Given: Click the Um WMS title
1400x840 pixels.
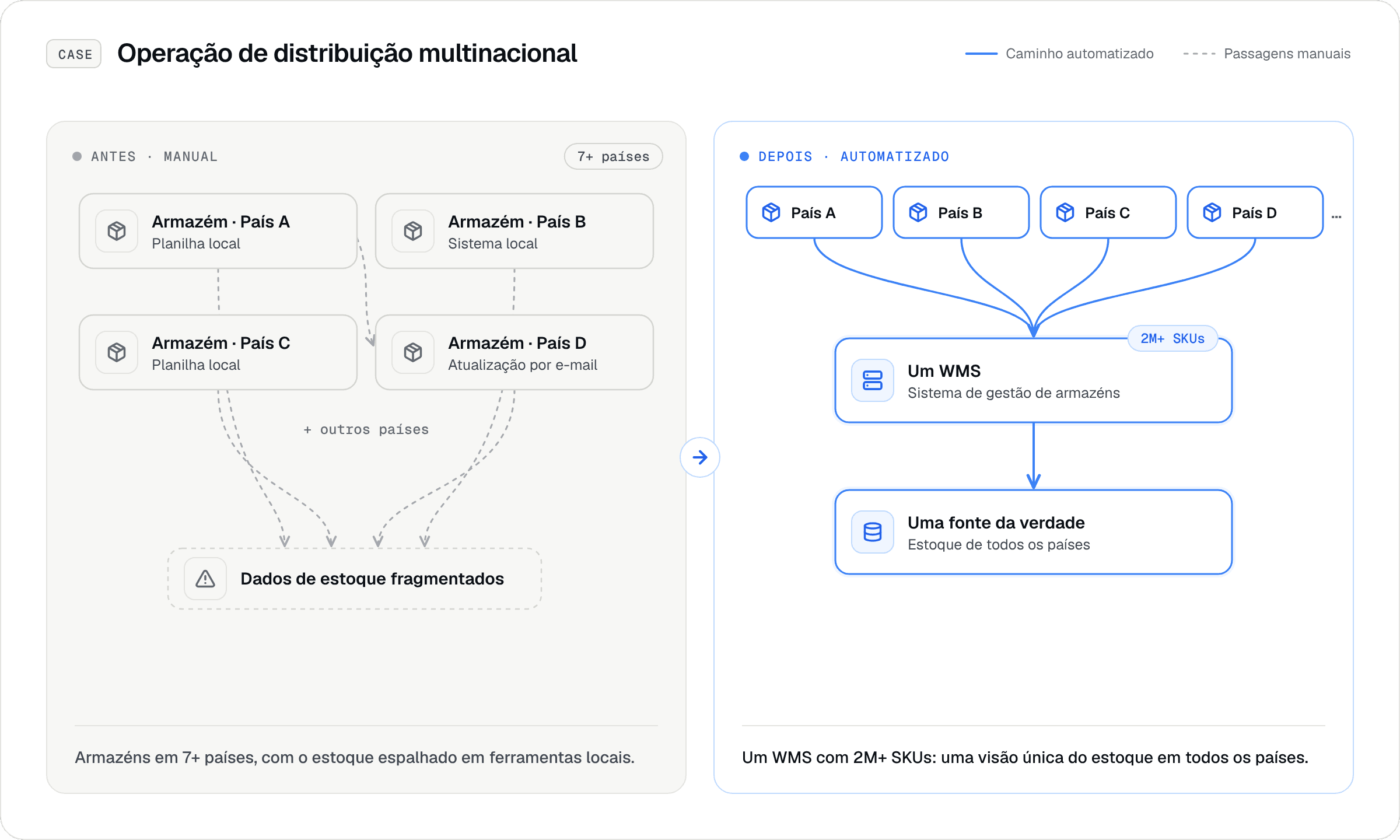Looking at the screenshot, I should (944, 371).
